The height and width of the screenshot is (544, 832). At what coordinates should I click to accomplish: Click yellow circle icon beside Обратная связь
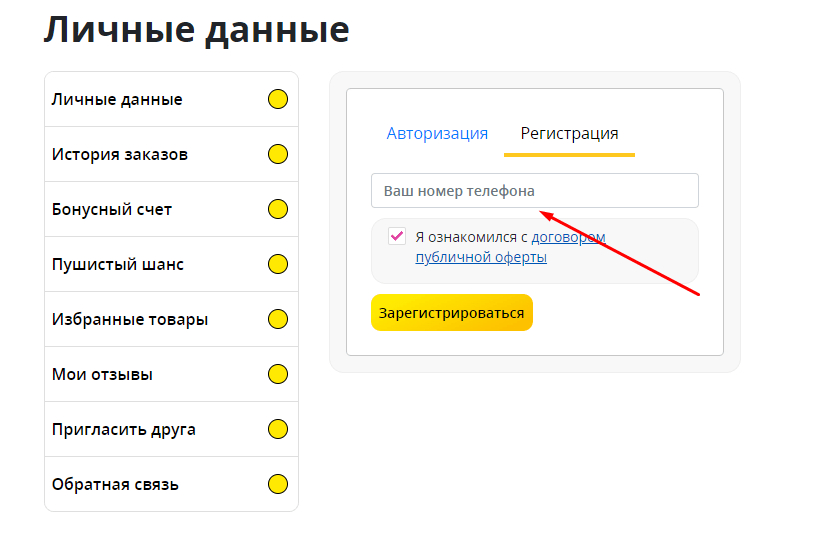[278, 485]
